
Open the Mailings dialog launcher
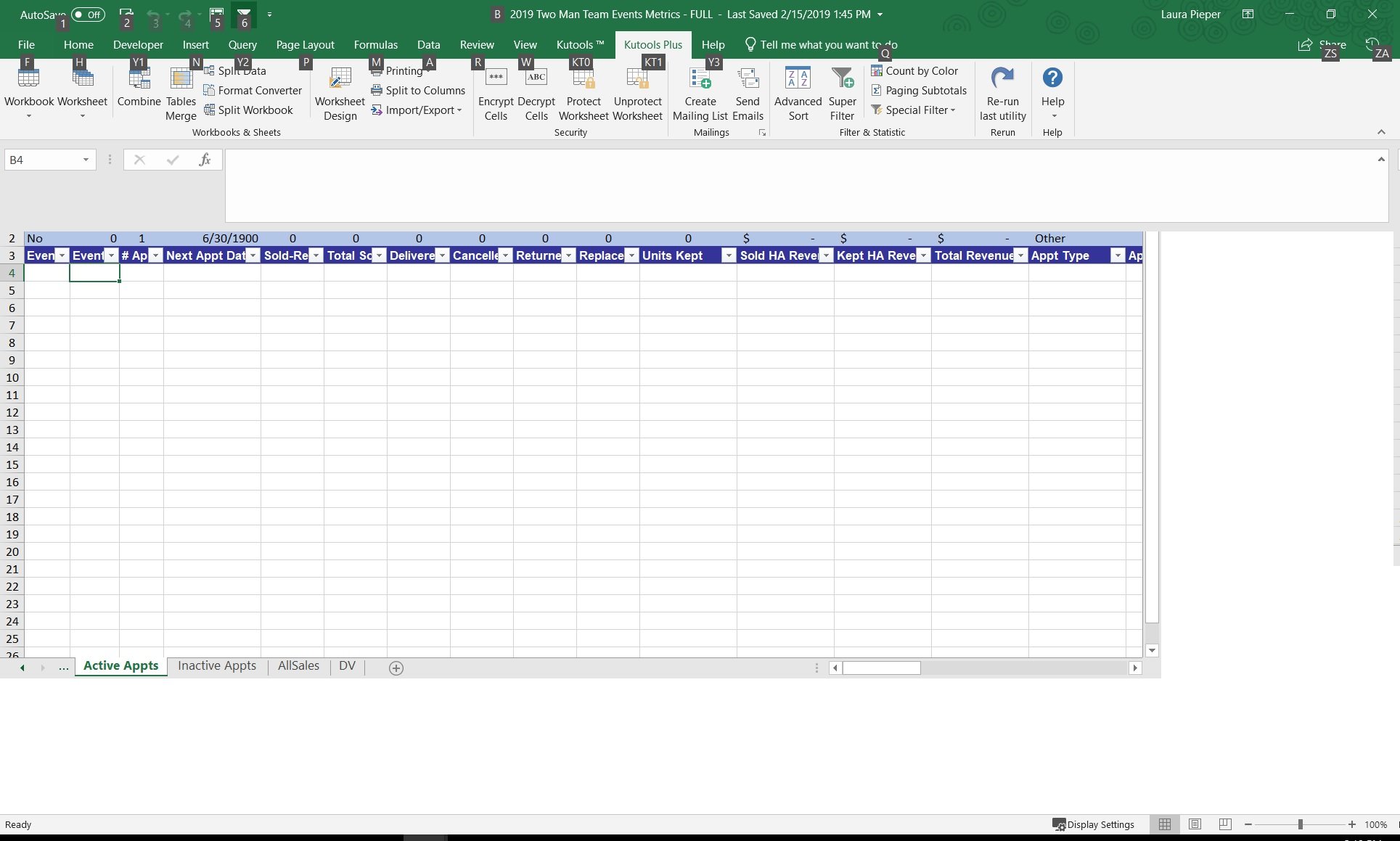[x=762, y=133]
